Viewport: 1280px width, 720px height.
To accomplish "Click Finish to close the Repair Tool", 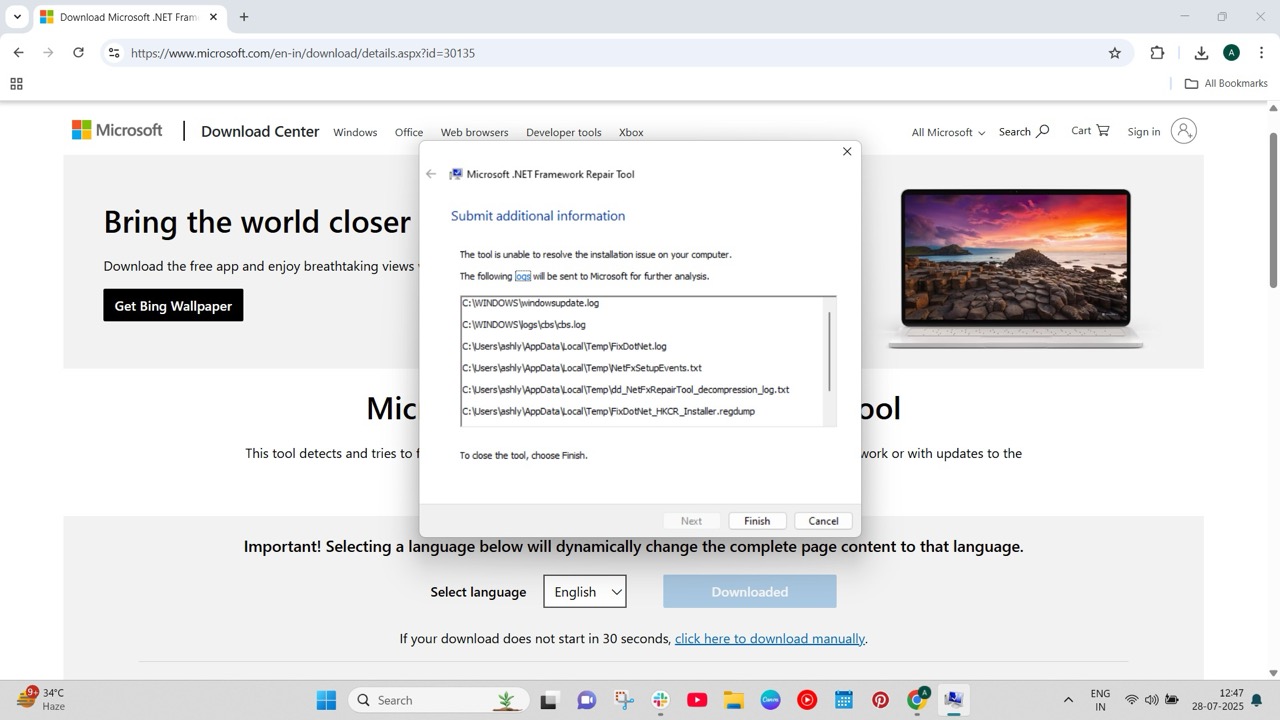I will point(757,520).
